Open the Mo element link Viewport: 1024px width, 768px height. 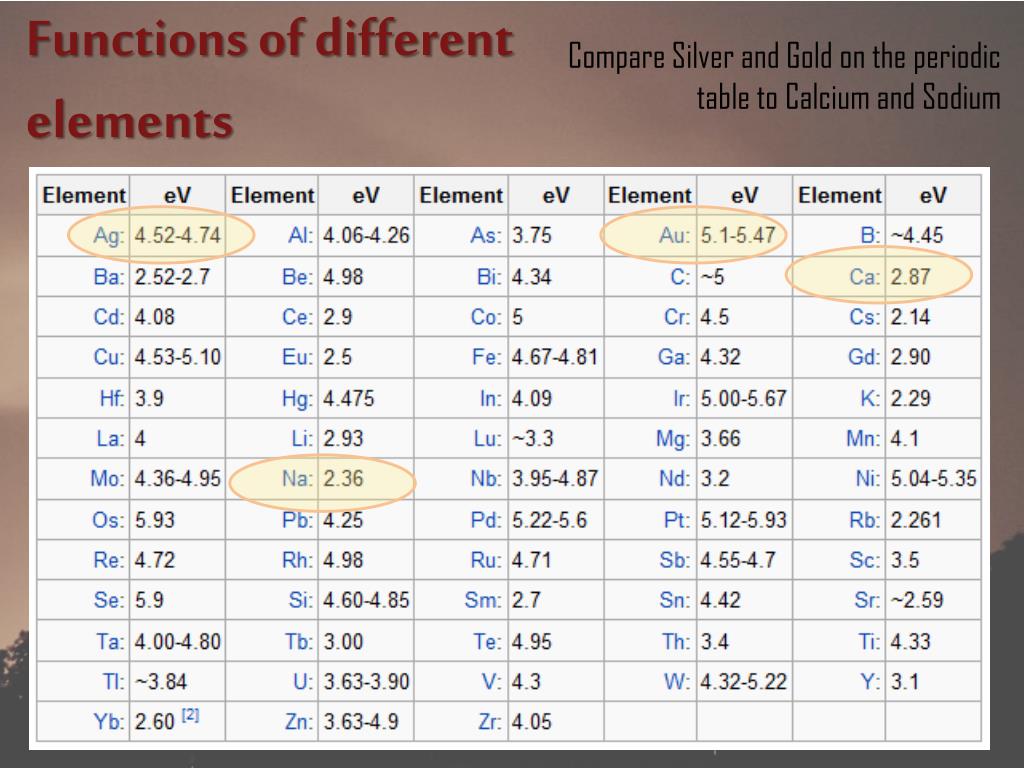(x=106, y=479)
